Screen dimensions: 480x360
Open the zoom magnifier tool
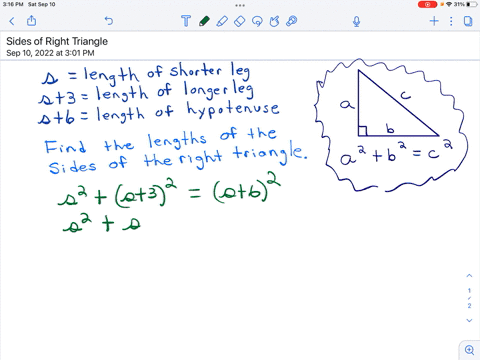[469, 350]
